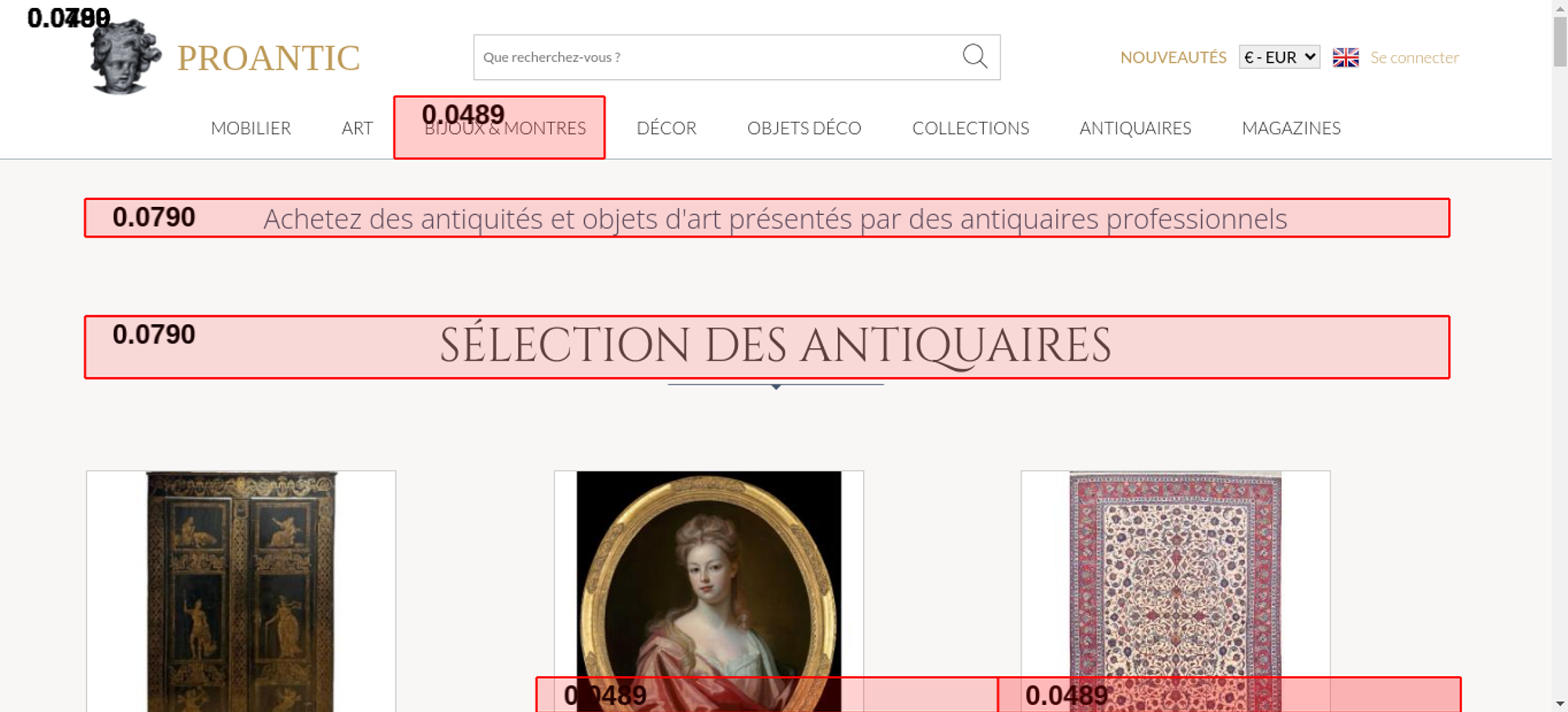This screenshot has width=1568, height=712.
Task: Select the ART menu item
Action: coord(357,128)
